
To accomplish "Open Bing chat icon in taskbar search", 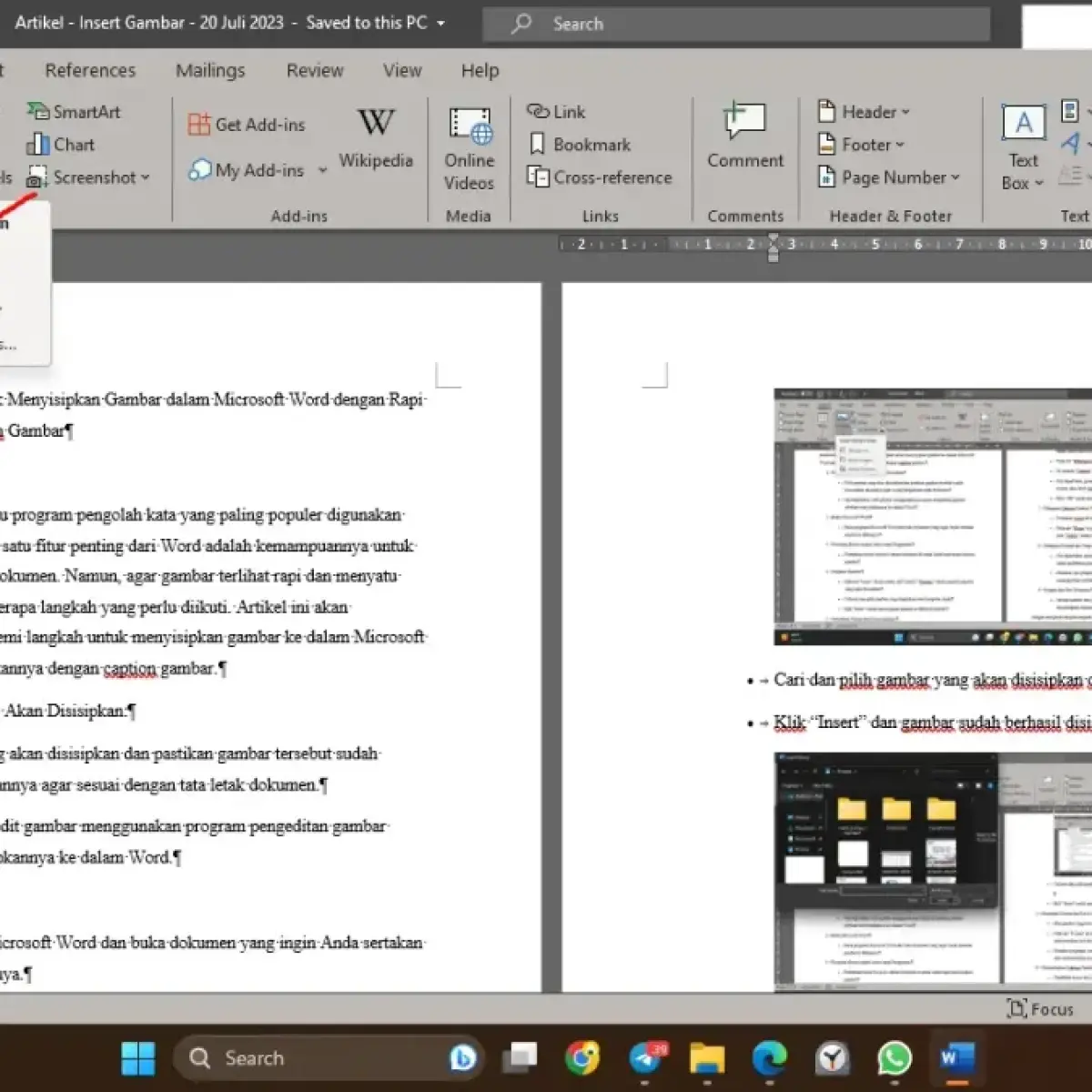I will [x=463, y=1058].
